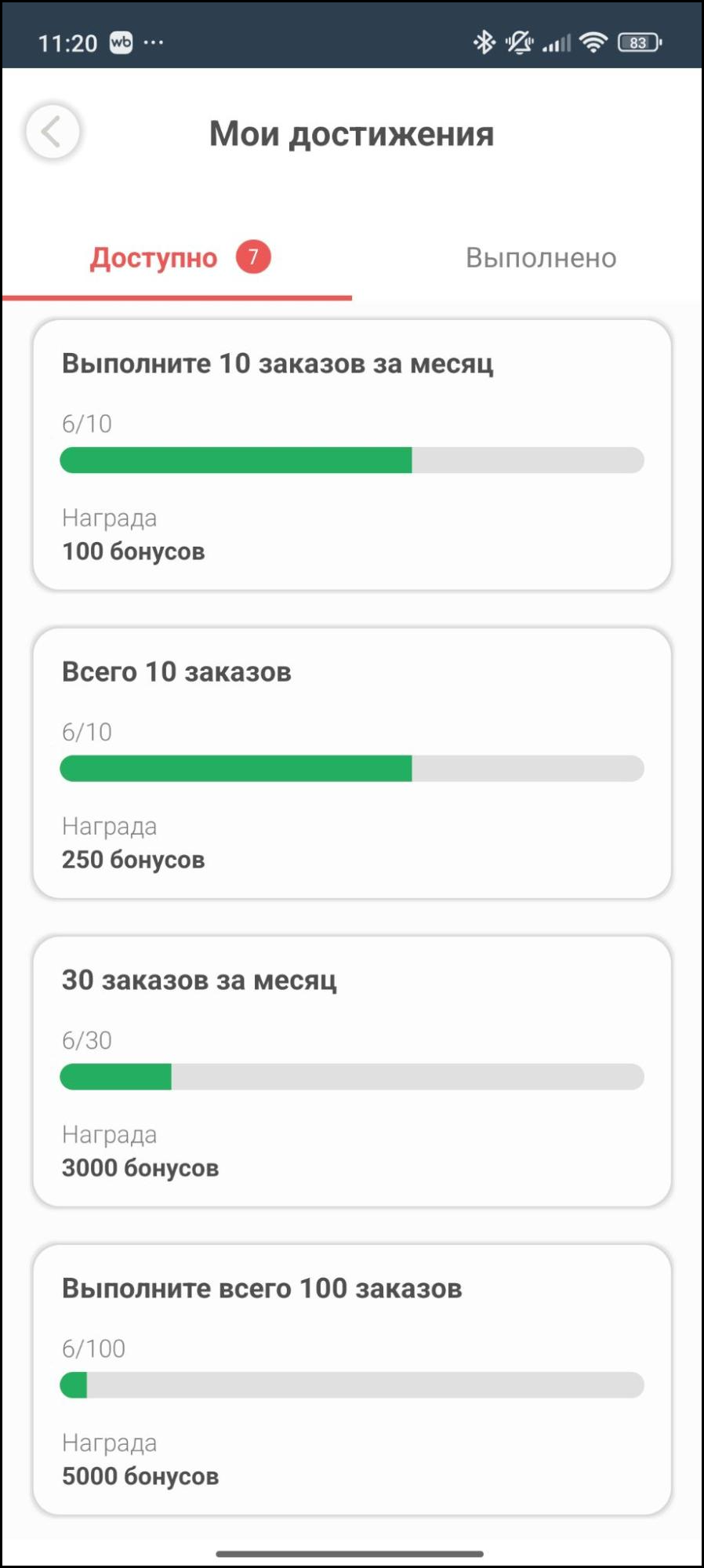This screenshot has width=704, height=1568.
Task: Tap the muted bell status icon
Action: [x=519, y=42]
